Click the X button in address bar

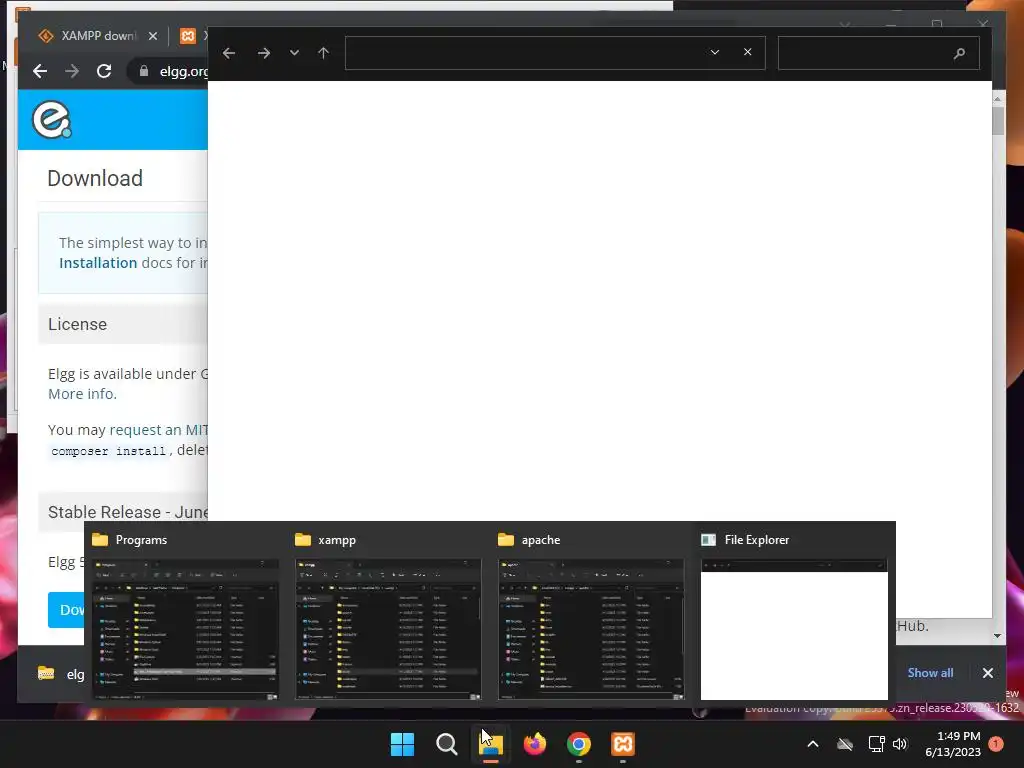(748, 52)
